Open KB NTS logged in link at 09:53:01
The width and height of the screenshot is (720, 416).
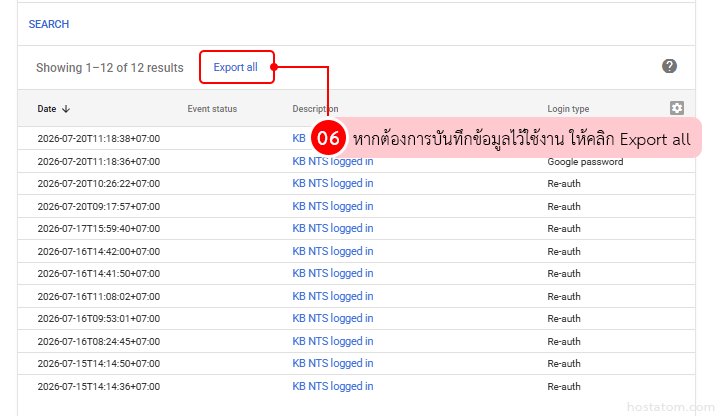coord(333,318)
